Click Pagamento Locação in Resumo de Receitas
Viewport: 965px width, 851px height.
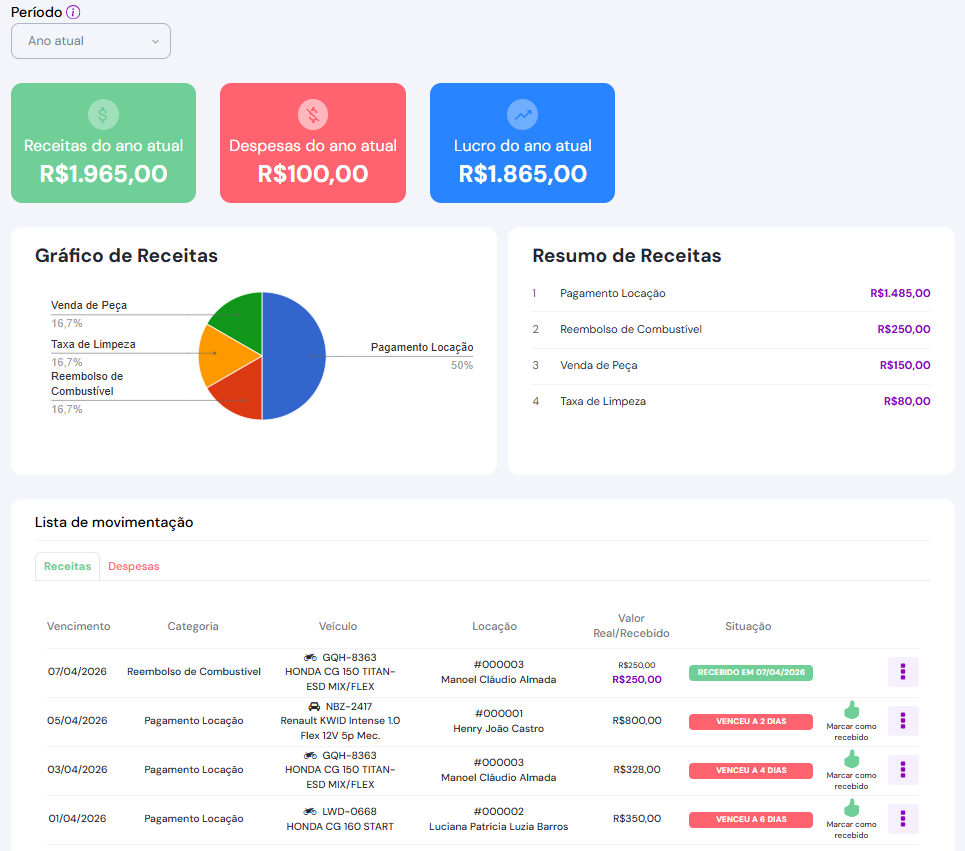click(x=612, y=294)
